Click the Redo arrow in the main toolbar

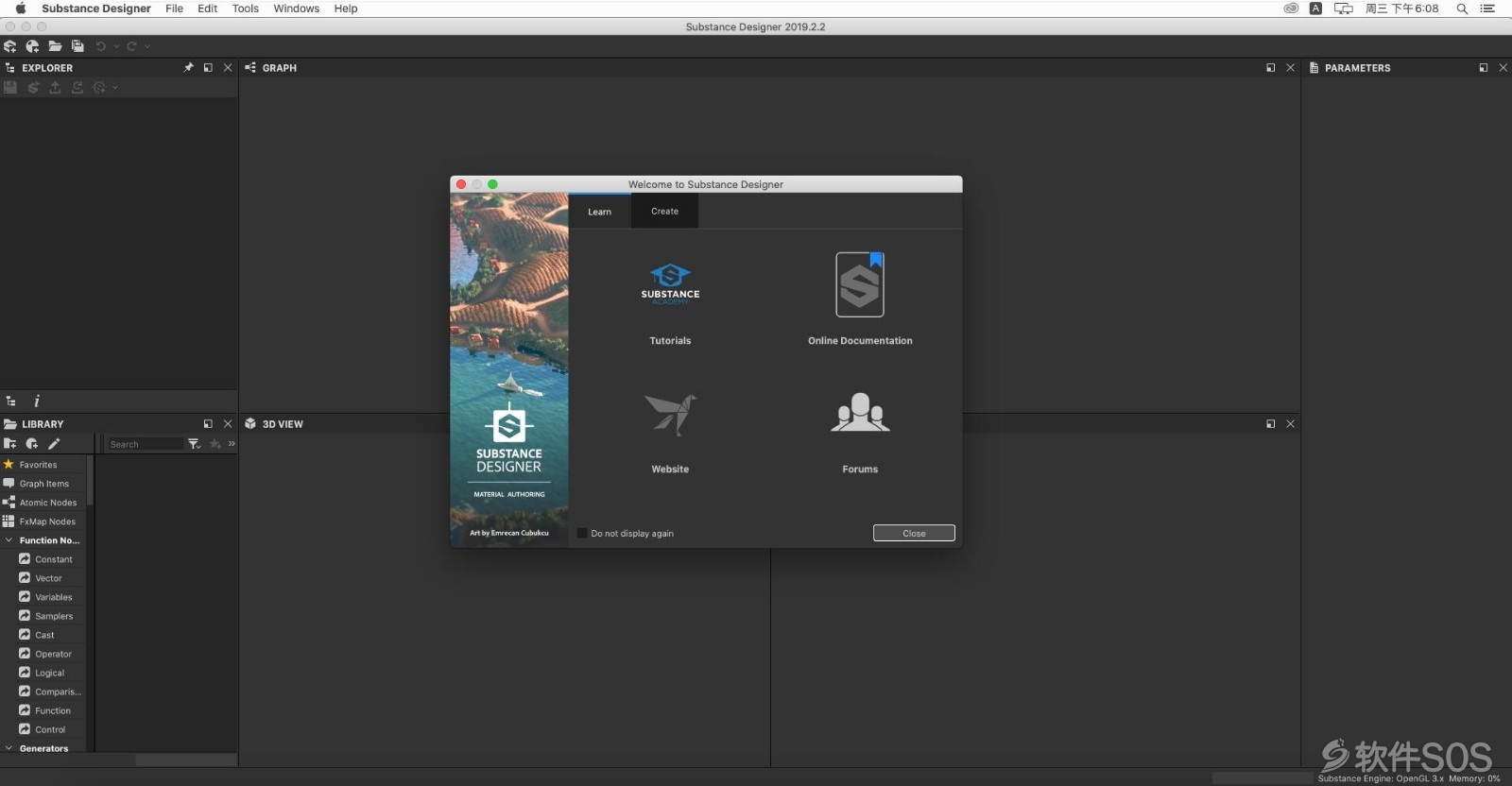(131, 46)
